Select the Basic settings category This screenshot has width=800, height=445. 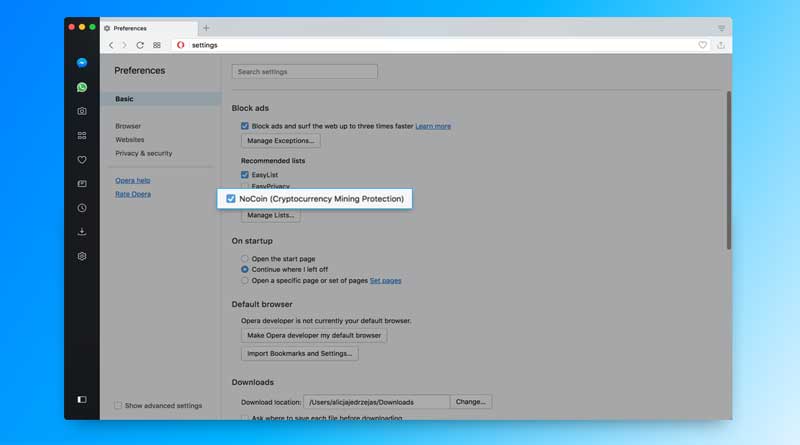click(161, 99)
